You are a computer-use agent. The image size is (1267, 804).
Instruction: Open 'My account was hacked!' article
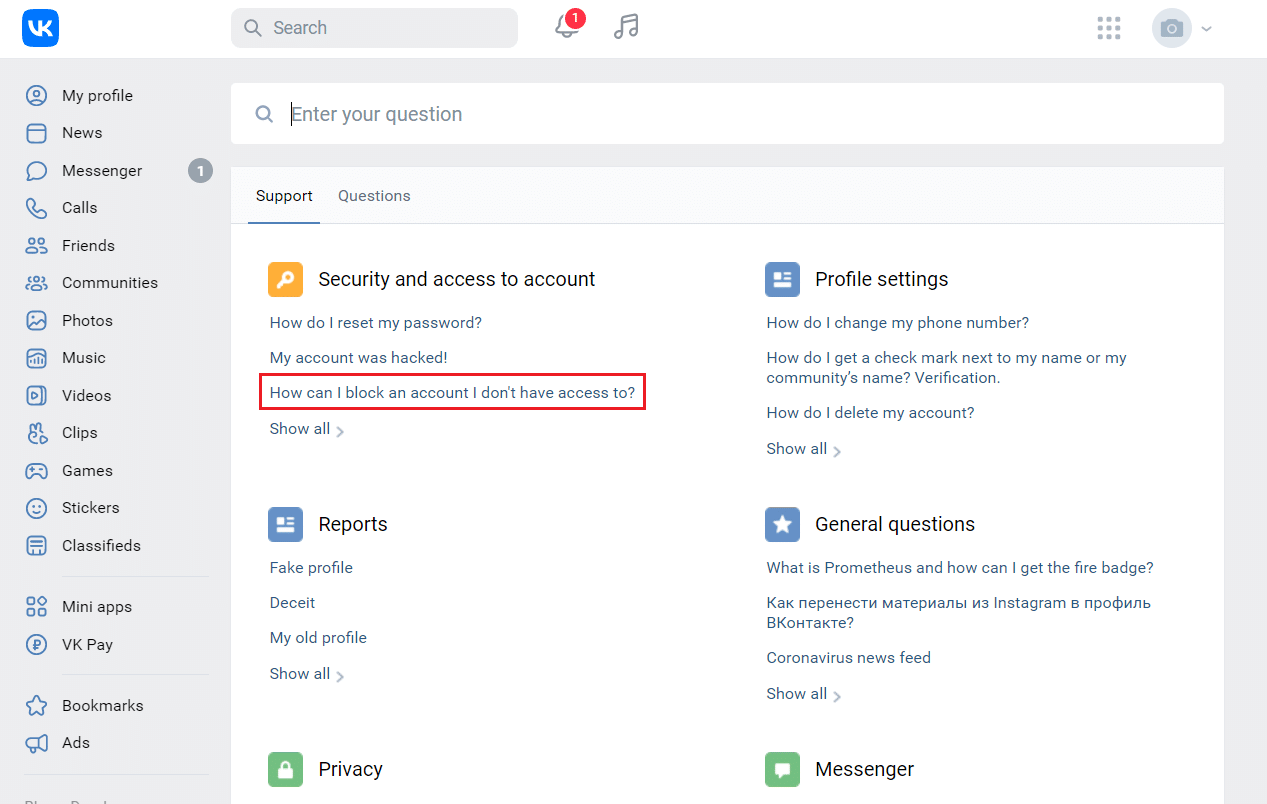359,358
